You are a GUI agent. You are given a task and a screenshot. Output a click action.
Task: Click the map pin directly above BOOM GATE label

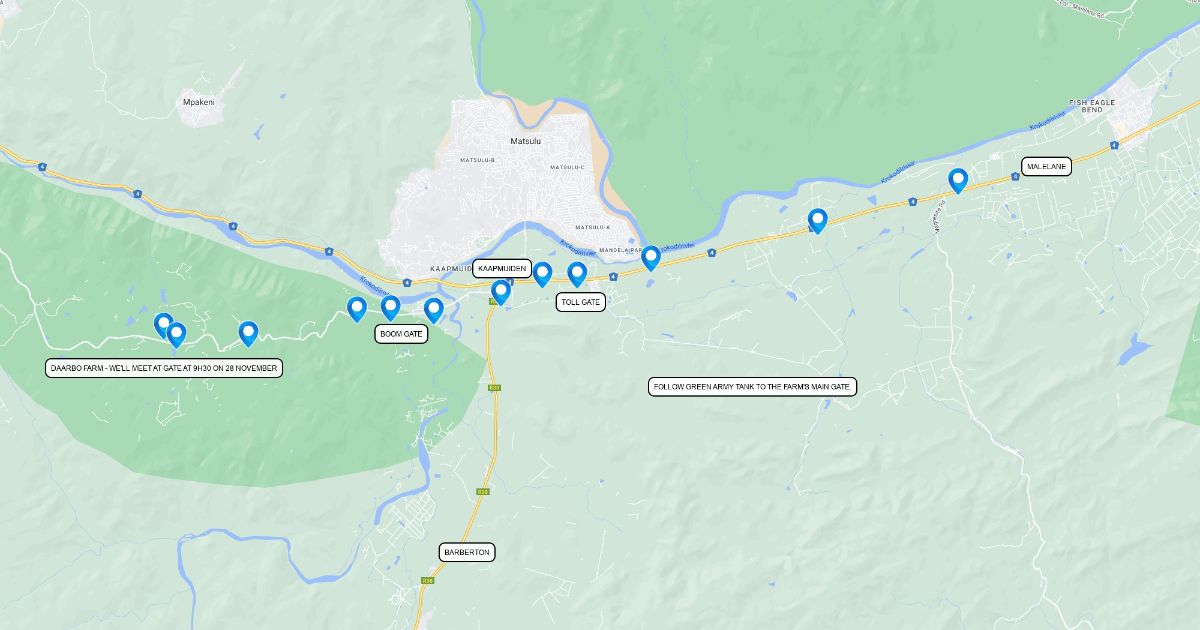point(391,307)
